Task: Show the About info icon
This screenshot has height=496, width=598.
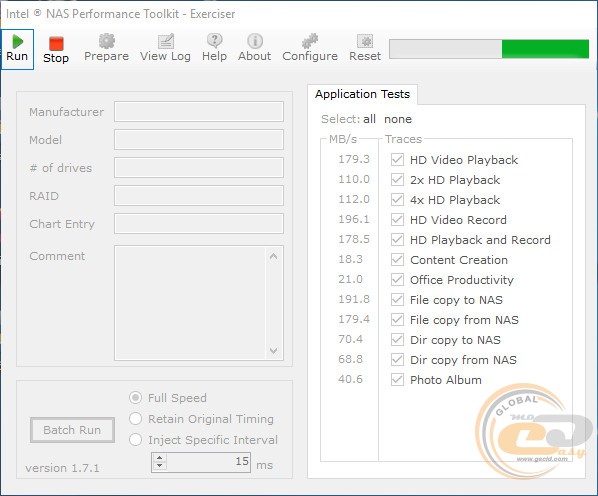Action: click(x=255, y=41)
